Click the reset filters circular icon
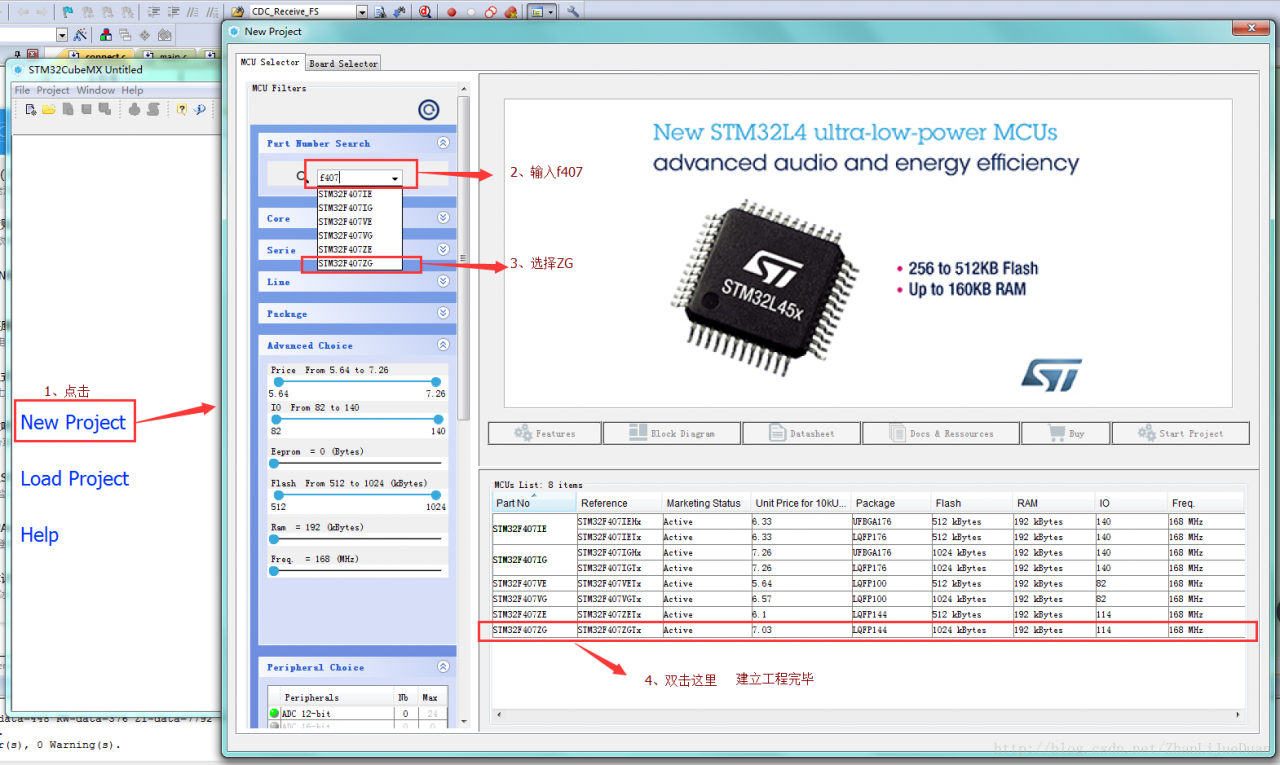Image resolution: width=1280 pixels, height=765 pixels. (429, 110)
